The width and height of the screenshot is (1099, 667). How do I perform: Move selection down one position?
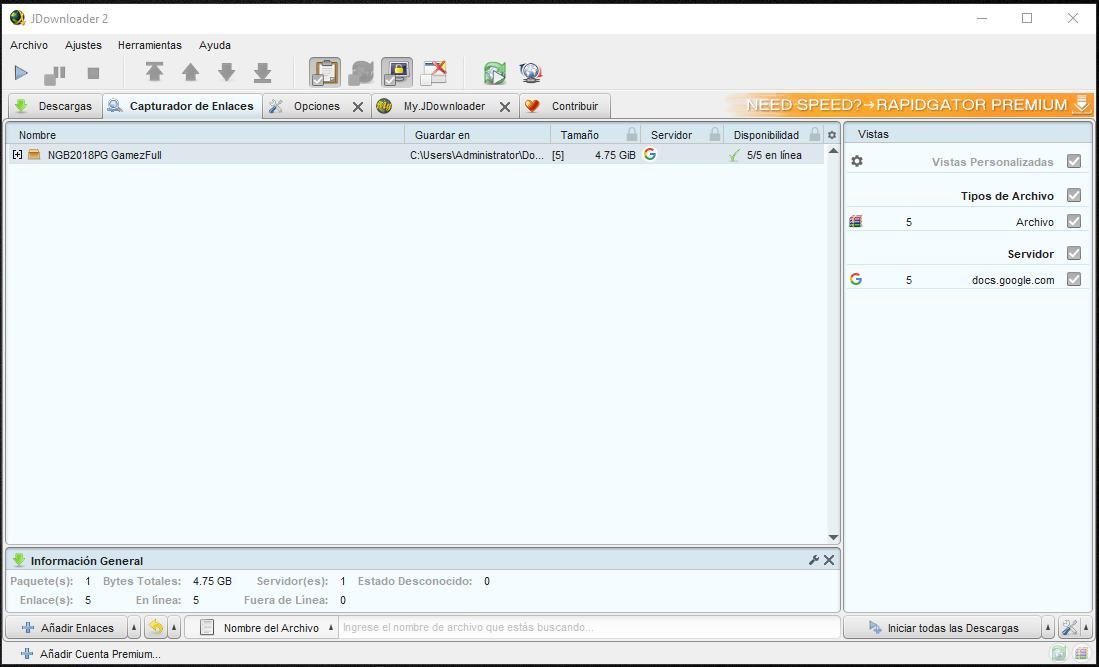coord(226,72)
